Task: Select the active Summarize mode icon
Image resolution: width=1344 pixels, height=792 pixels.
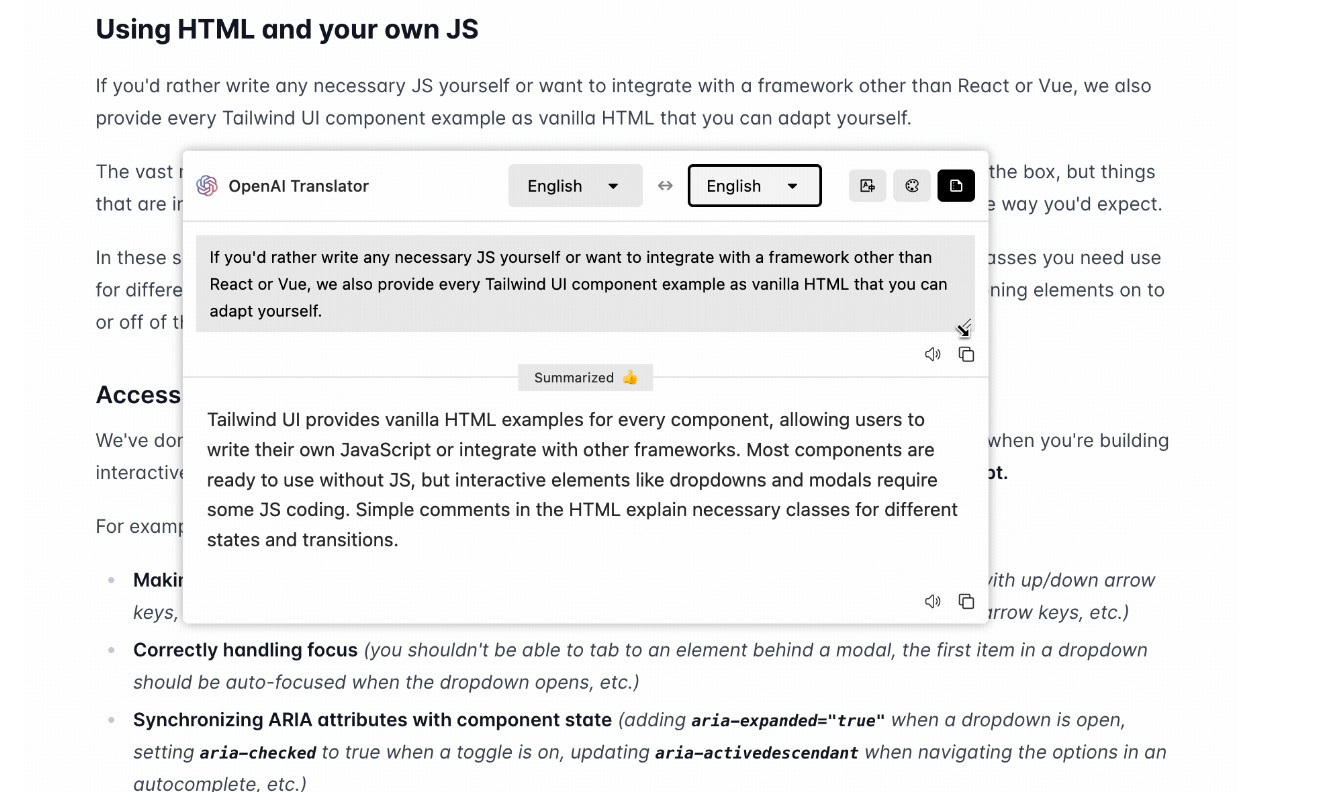Action: 956,186
